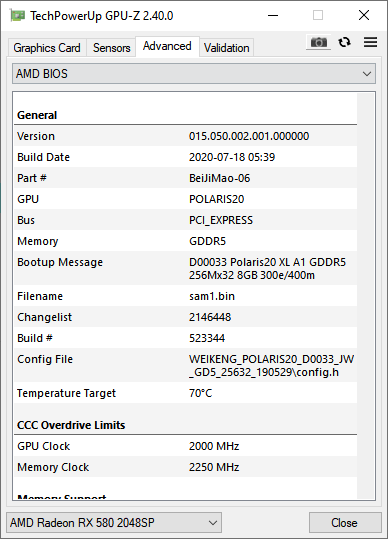Select the Bus value PCI_EXPRESS
This screenshot has height=539, width=388.
point(221,220)
